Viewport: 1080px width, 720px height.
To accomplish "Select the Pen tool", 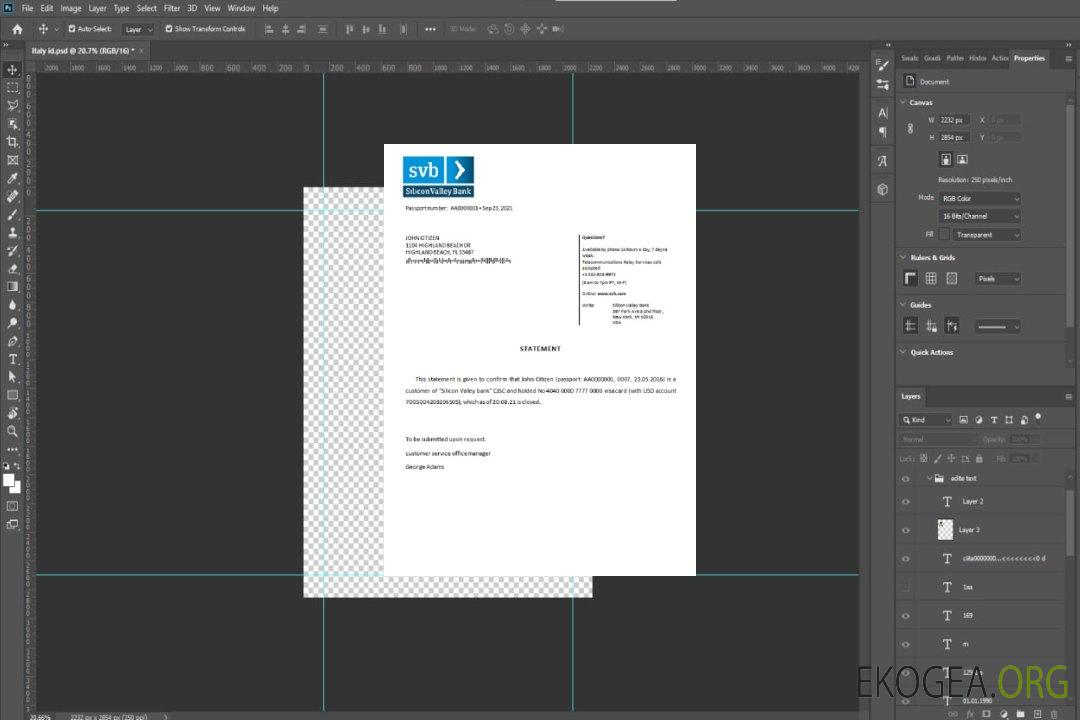I will click(x=12, y=341).
